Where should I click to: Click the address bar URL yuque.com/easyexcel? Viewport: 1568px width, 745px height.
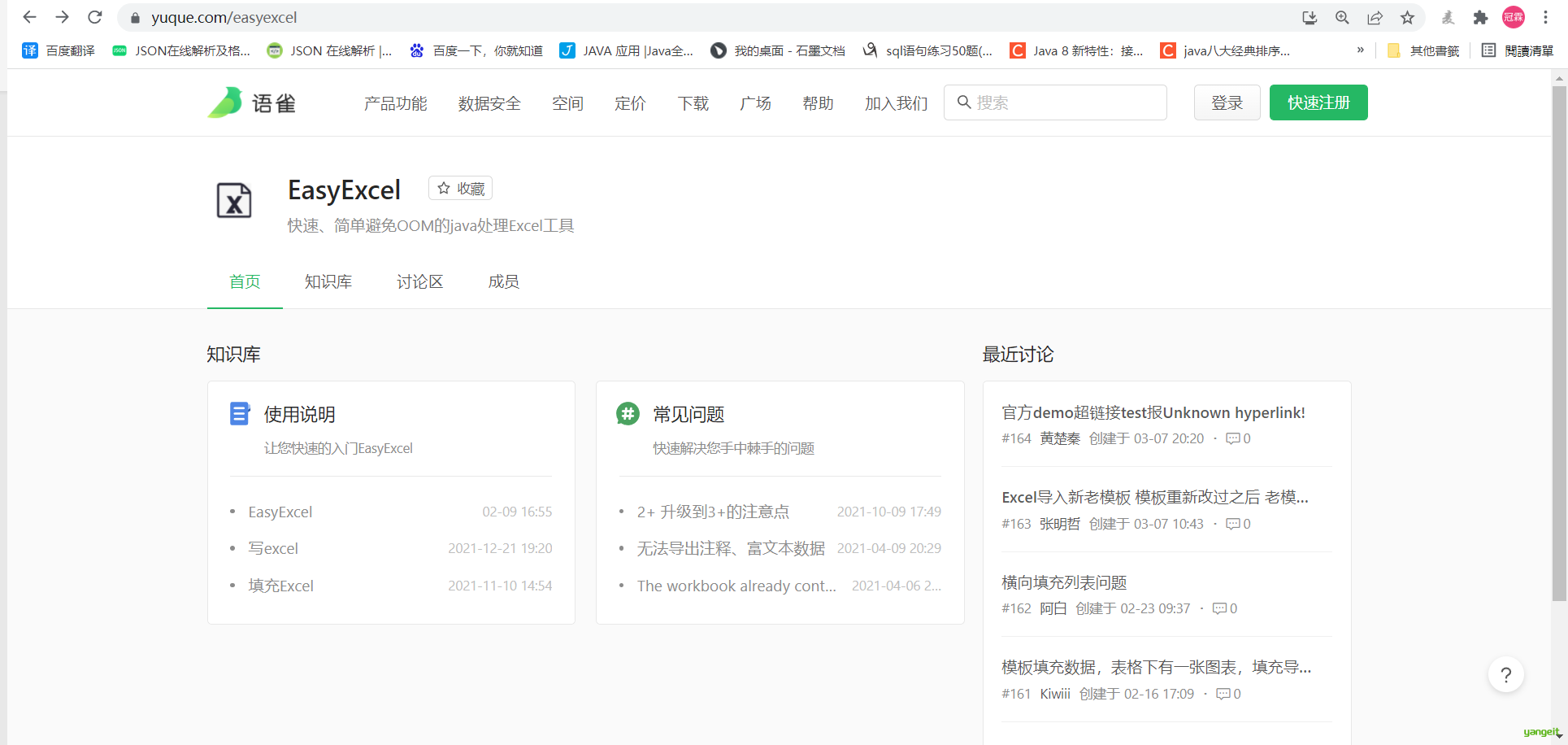(x=224, y=18)
